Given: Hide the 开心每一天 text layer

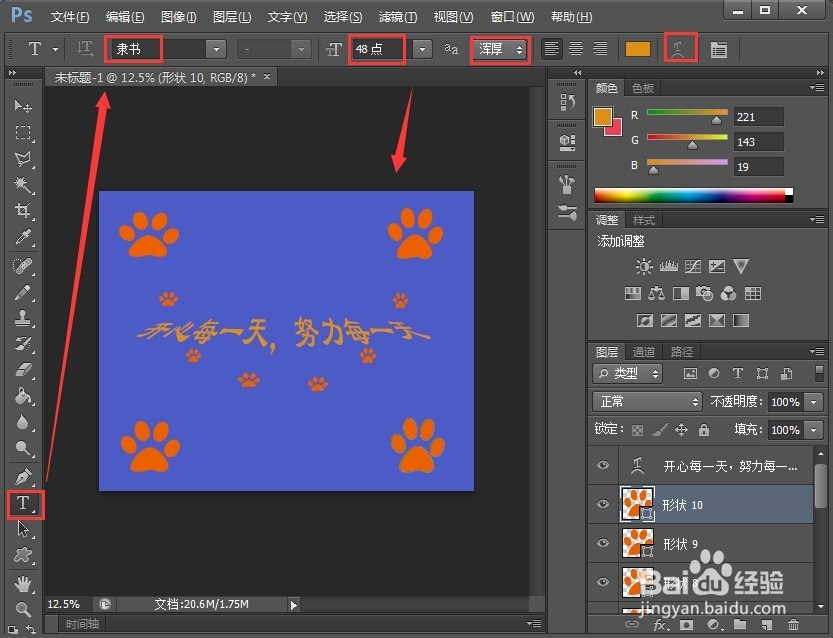Looking at the screenshot, I should click(603, 464).
